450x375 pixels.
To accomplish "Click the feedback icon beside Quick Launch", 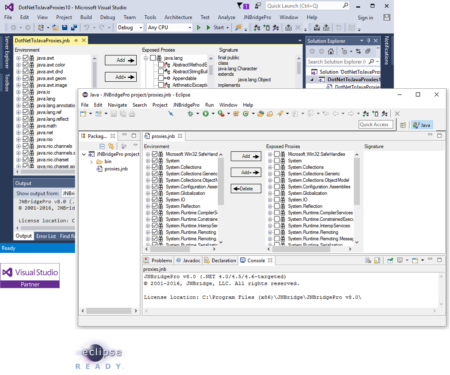I will [258, 6].
